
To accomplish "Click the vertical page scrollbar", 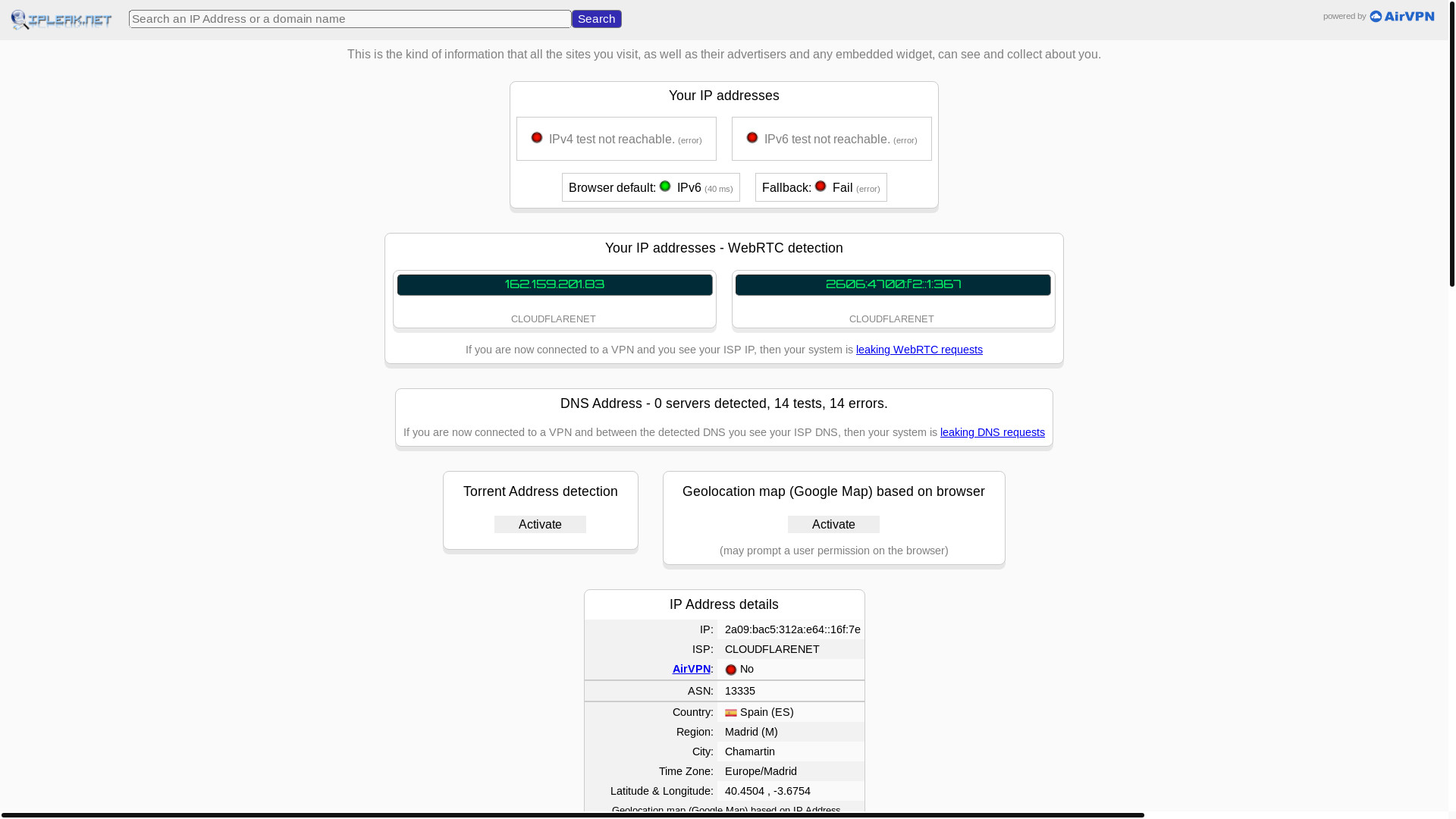I will click(1452, 143).
